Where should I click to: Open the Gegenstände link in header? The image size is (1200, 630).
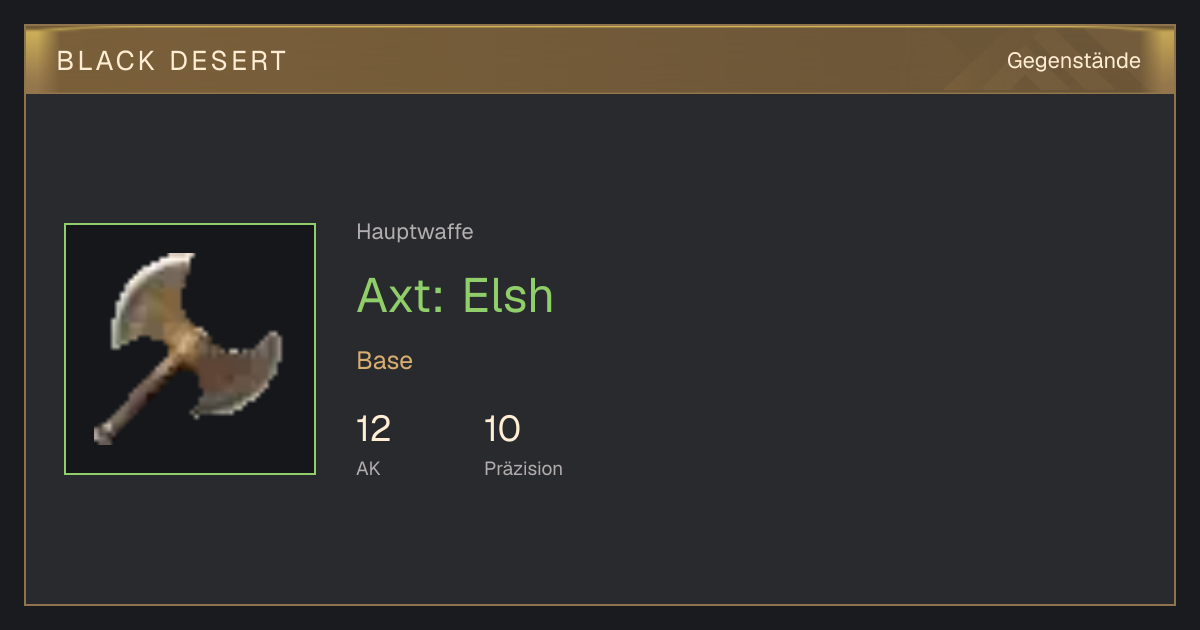(x=1073, y=61)
